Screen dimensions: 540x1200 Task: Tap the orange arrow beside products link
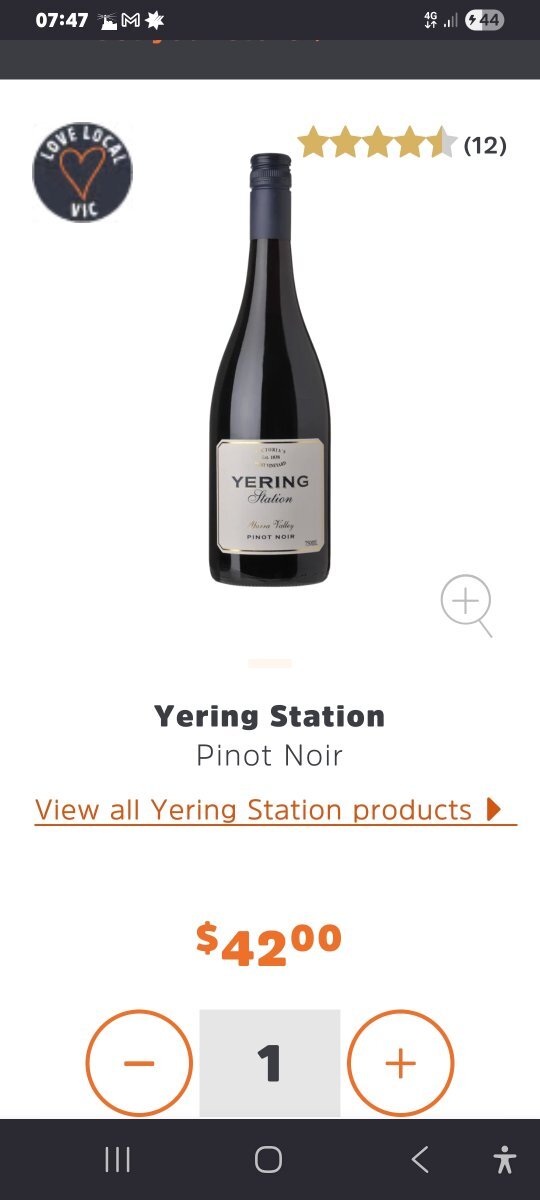[x=494, y=809]
